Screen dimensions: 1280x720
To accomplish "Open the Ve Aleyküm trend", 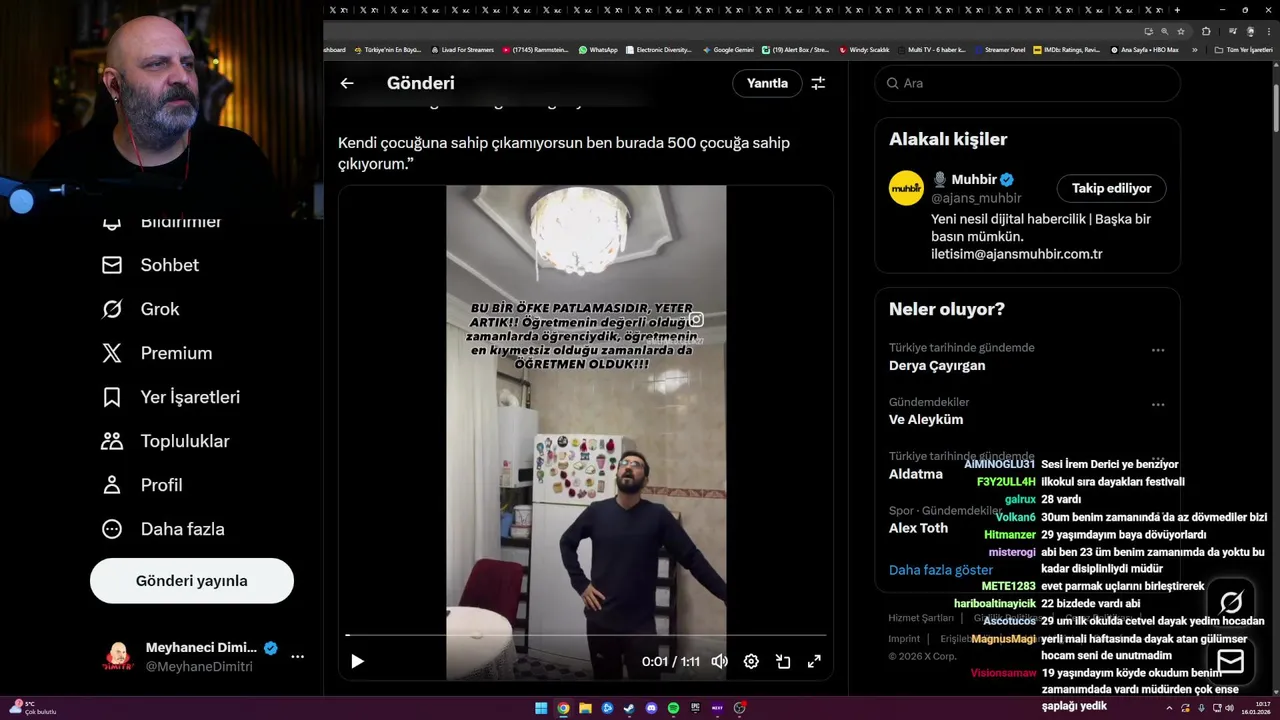I will coord(926,420).
